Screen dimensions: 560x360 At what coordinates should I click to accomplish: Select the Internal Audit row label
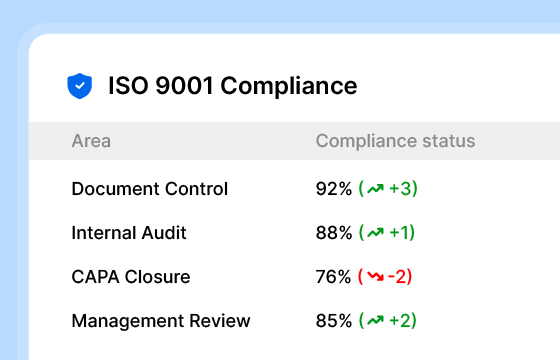pyautogui.click(x=129, y=233)
